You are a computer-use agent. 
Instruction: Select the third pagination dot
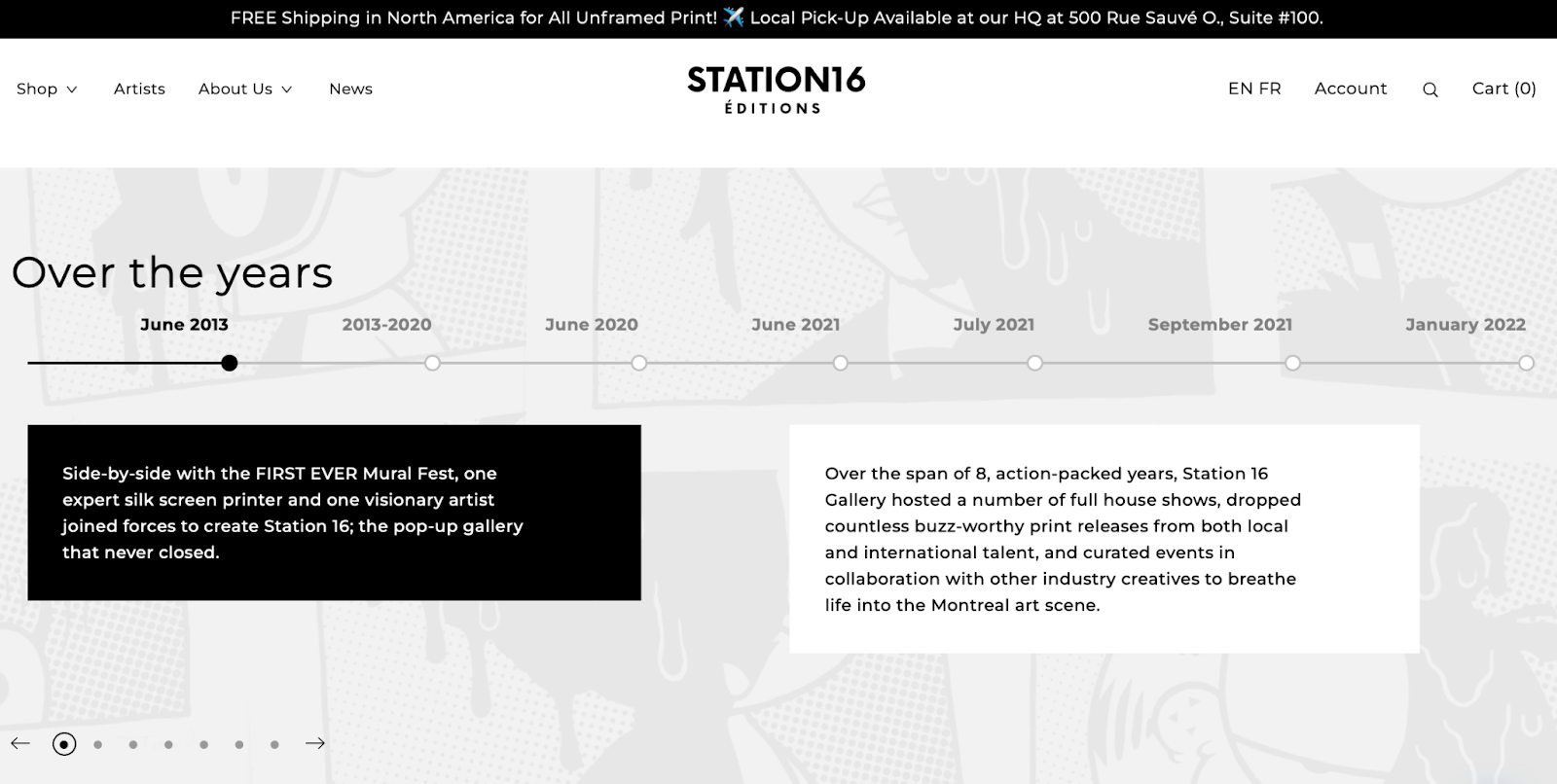pos(133,745)
